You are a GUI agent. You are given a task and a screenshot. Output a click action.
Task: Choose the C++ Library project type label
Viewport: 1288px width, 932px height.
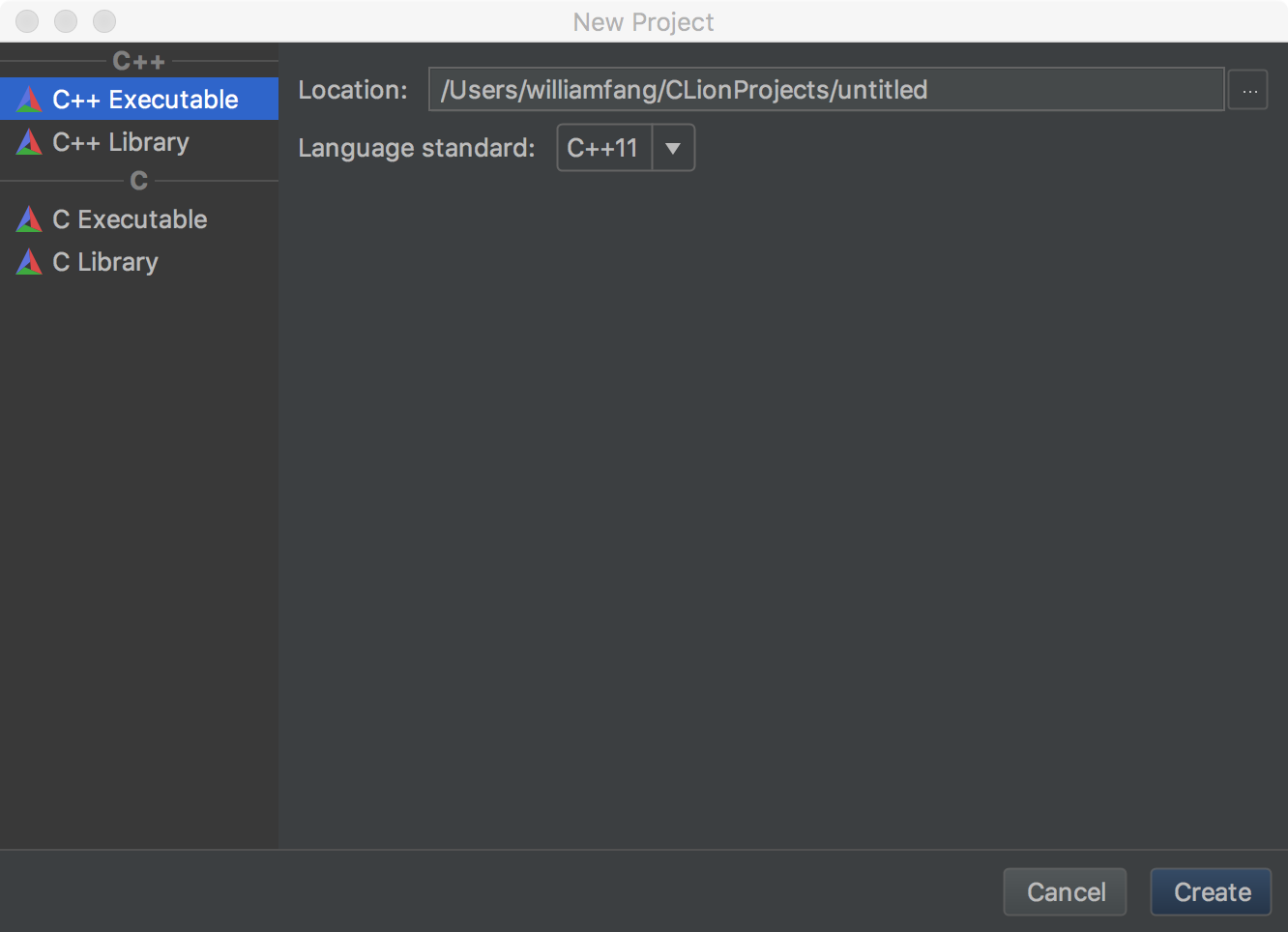point(121,142)
